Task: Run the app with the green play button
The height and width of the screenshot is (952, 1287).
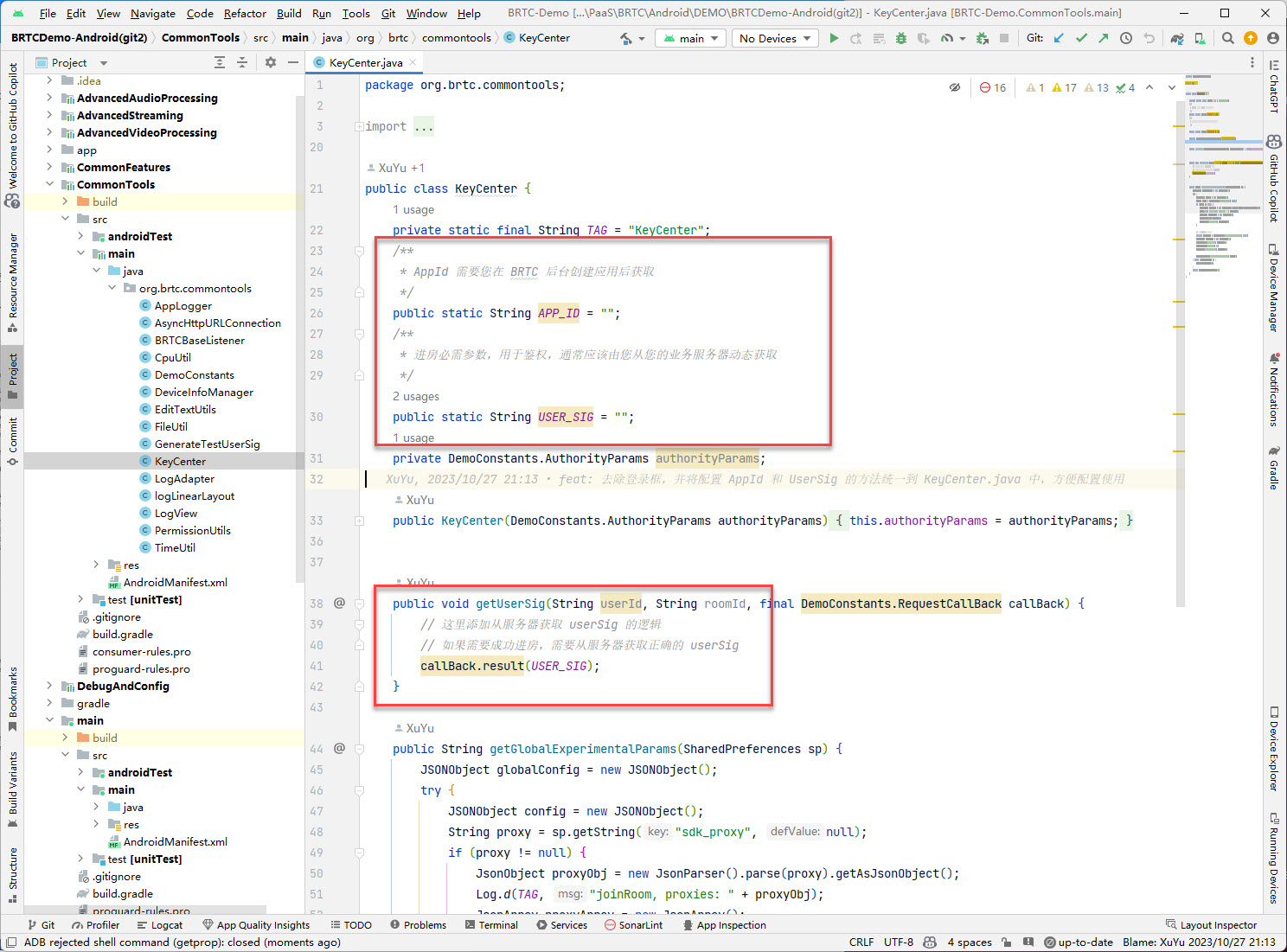Action: tap(834, 38)
